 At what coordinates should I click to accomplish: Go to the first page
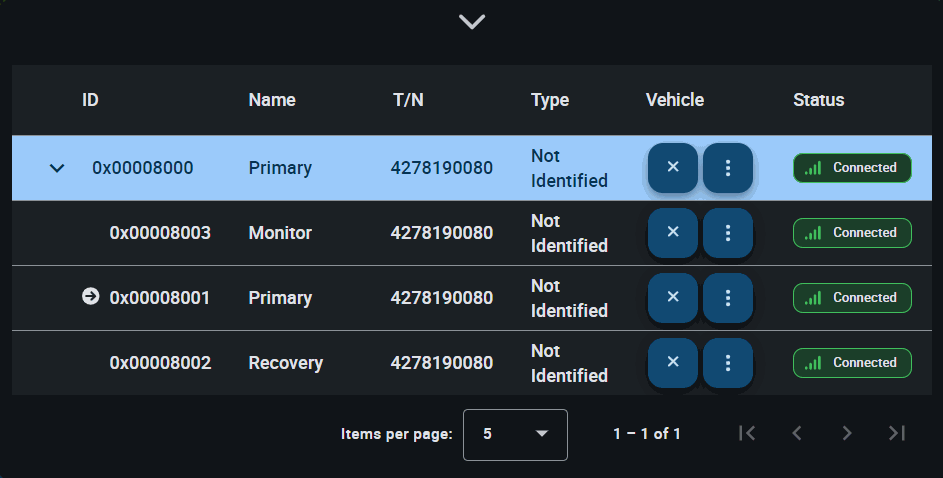[746, 433]
